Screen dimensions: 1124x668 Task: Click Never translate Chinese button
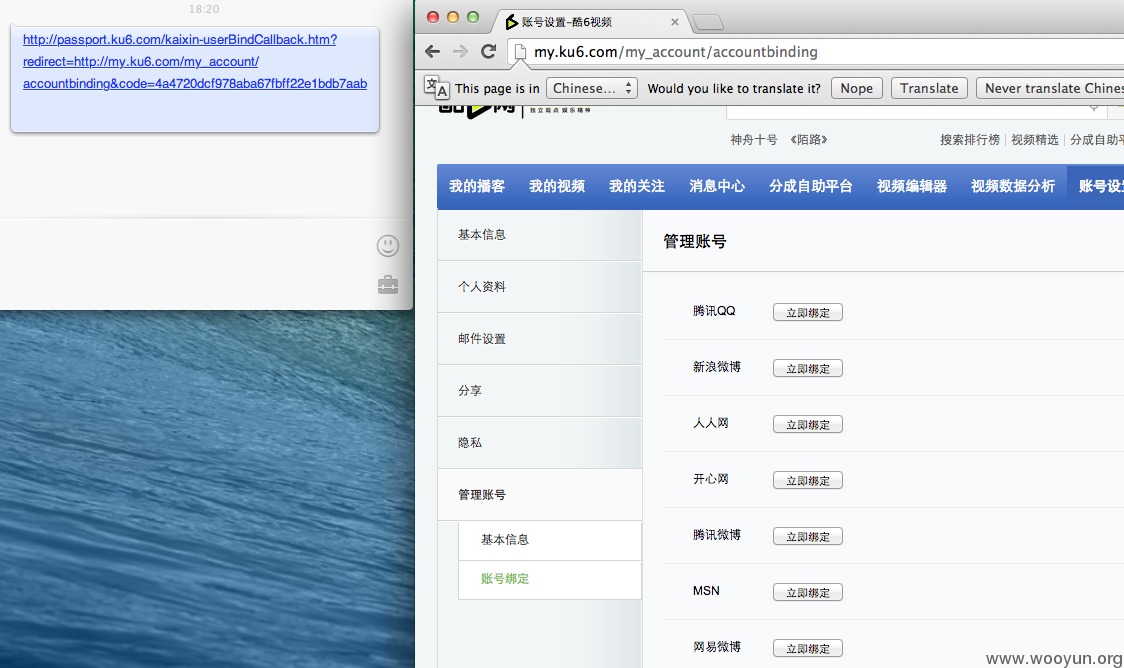(x=1050, y=88)
